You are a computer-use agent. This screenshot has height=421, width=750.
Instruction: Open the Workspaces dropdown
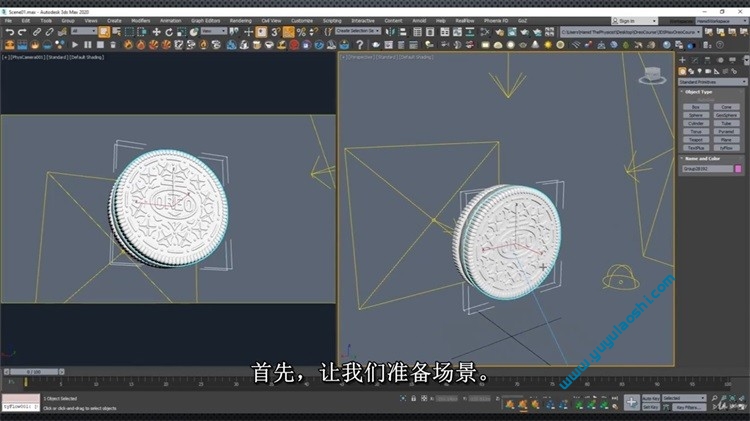tap(721, 21)
